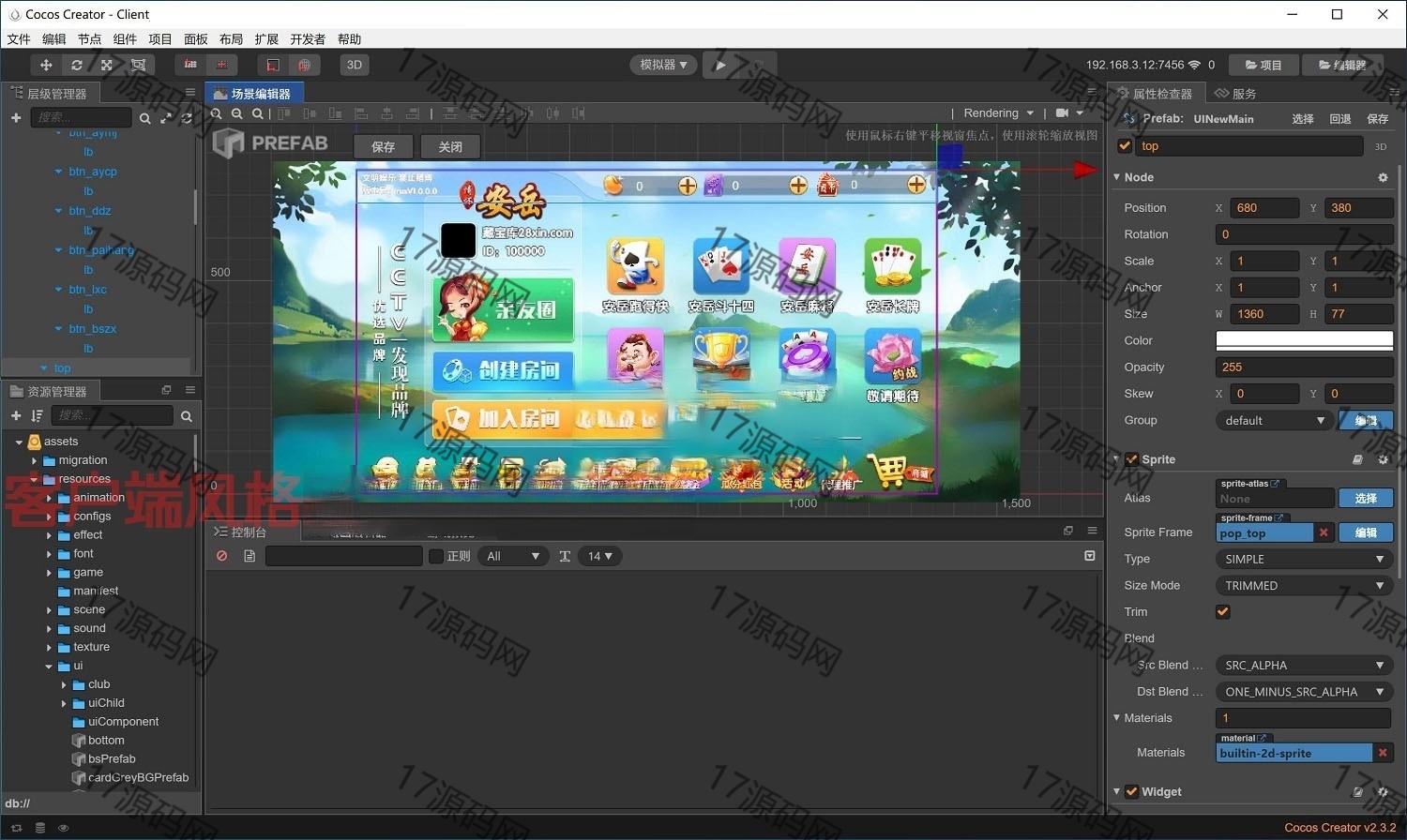Viewport: 1407px width, 840px height.
Task: Remove pop_top sprite frame with X
Action: click(1324, 532)
